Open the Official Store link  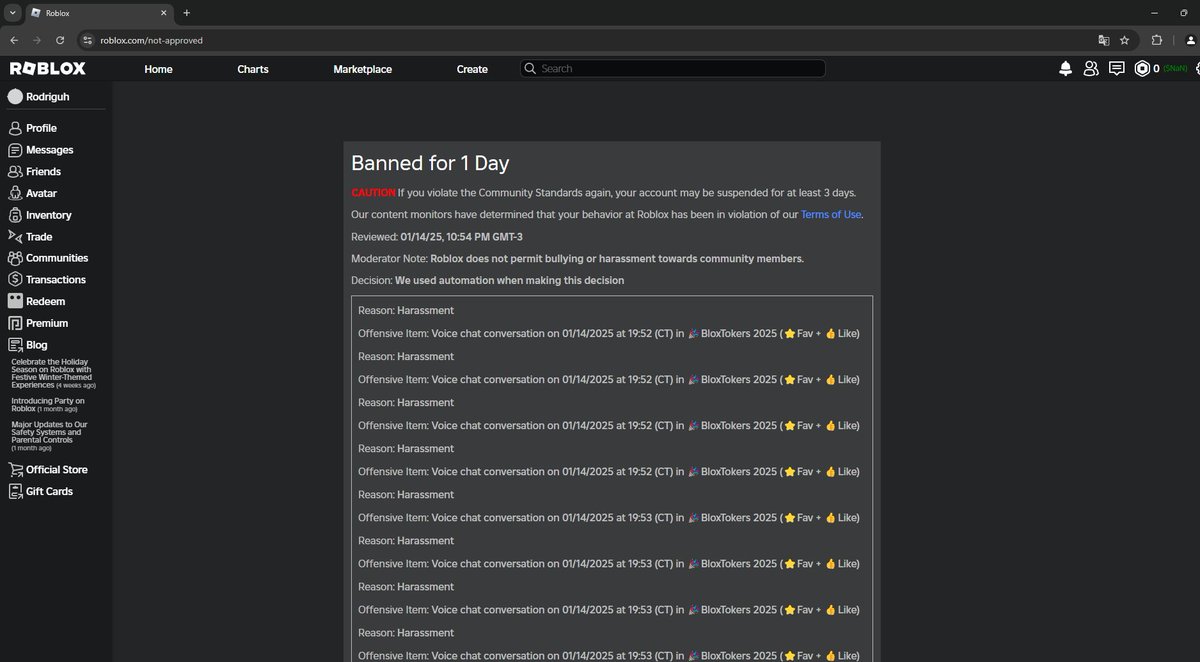click(57, 470)
